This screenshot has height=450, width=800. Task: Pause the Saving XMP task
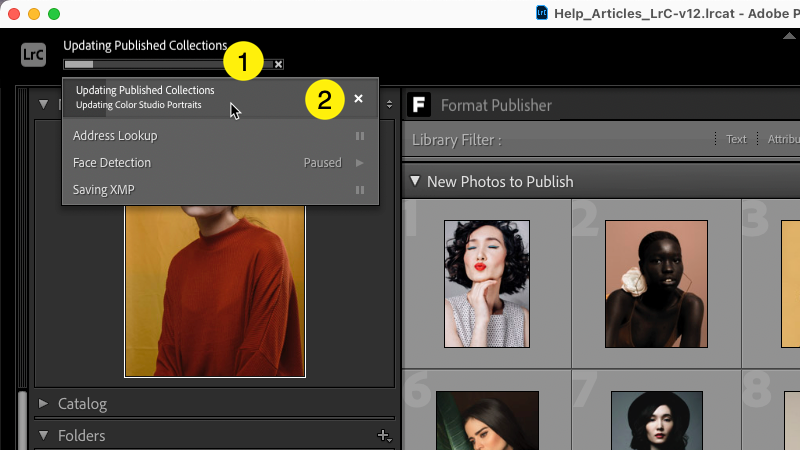(359, 190)
